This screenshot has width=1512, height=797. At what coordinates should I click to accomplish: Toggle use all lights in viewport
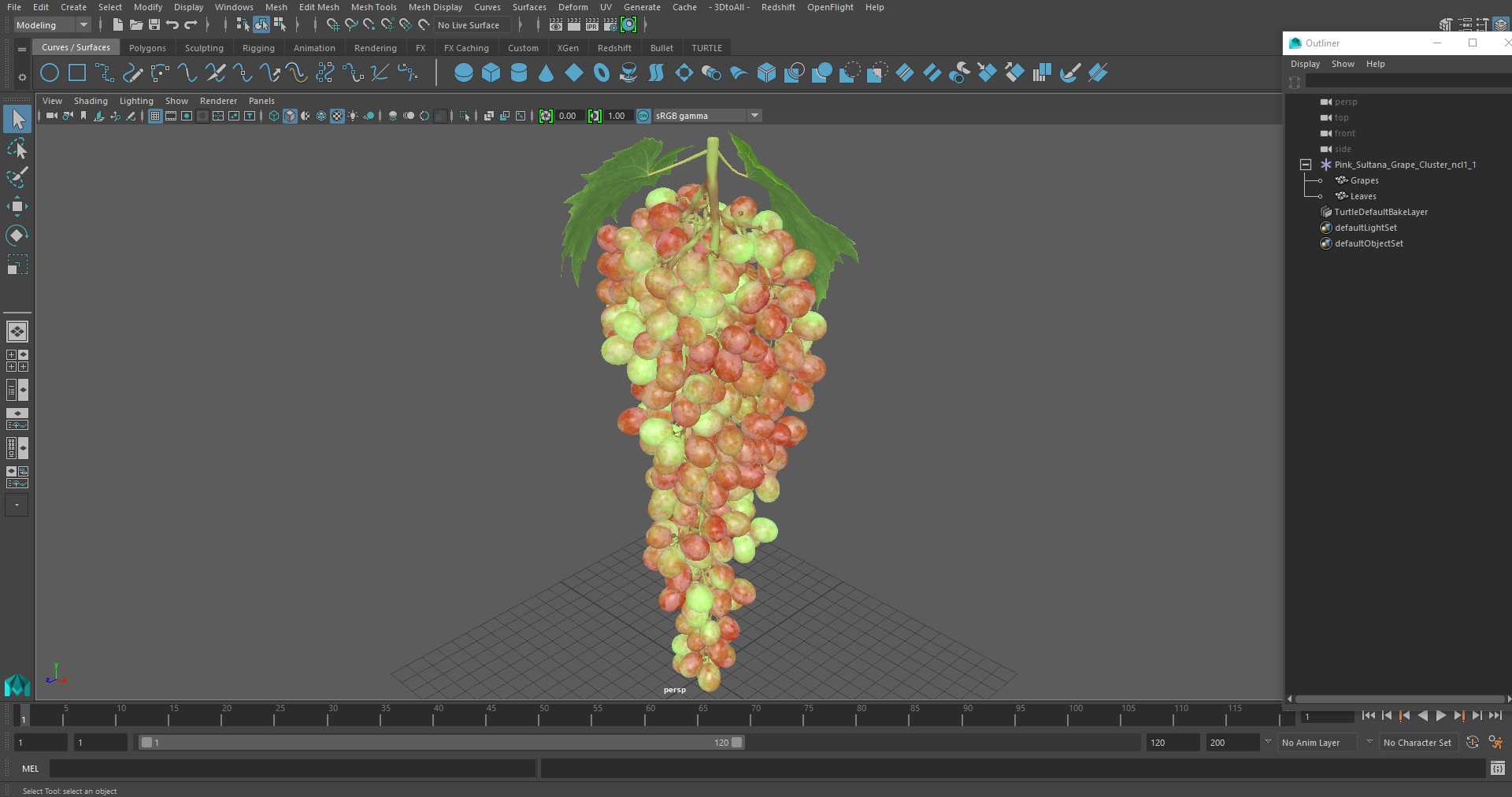click(353, 116)
